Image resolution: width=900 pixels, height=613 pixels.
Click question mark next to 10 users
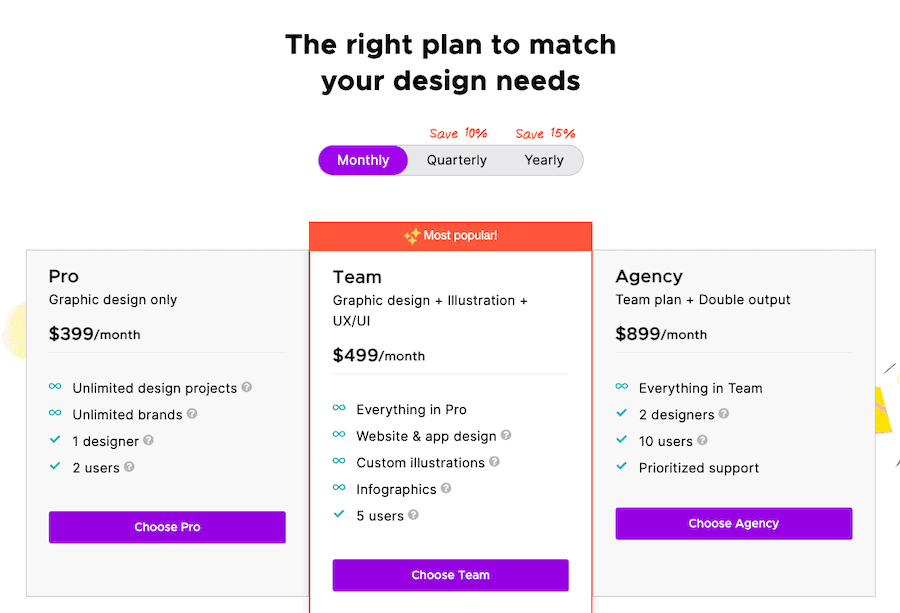[703, 440]
